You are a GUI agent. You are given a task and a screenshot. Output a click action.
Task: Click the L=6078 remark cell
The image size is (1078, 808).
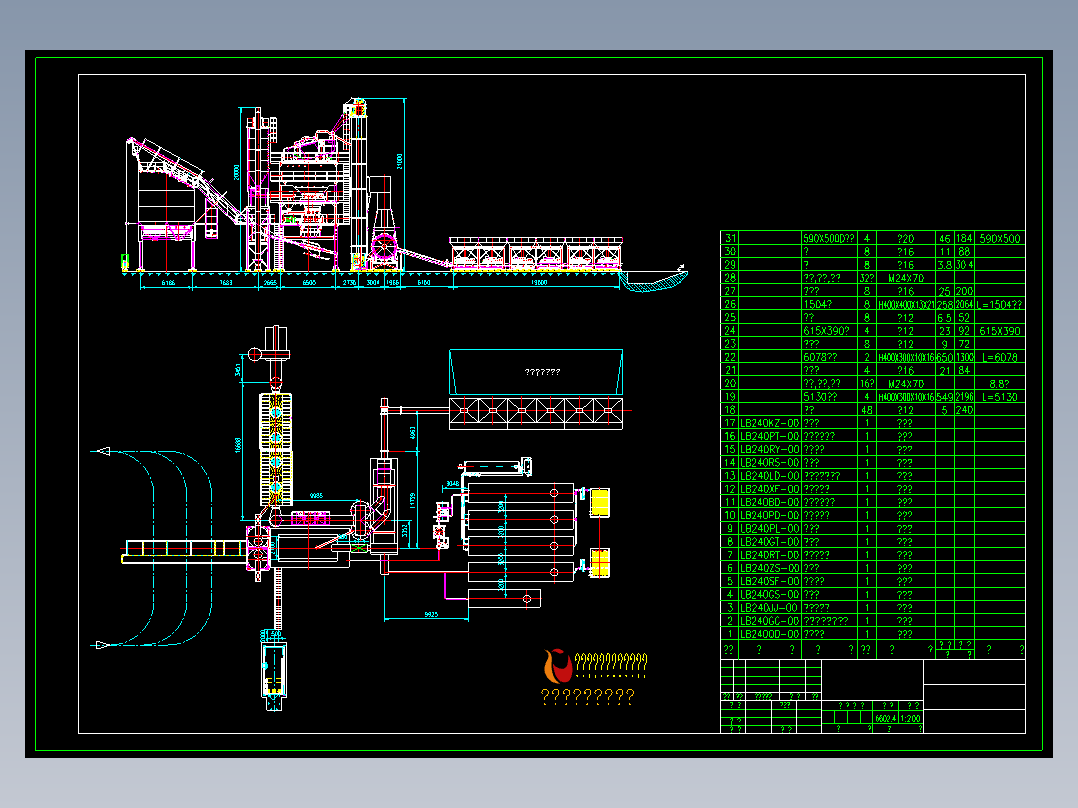pyautogui.click(x=1000, y=358)
